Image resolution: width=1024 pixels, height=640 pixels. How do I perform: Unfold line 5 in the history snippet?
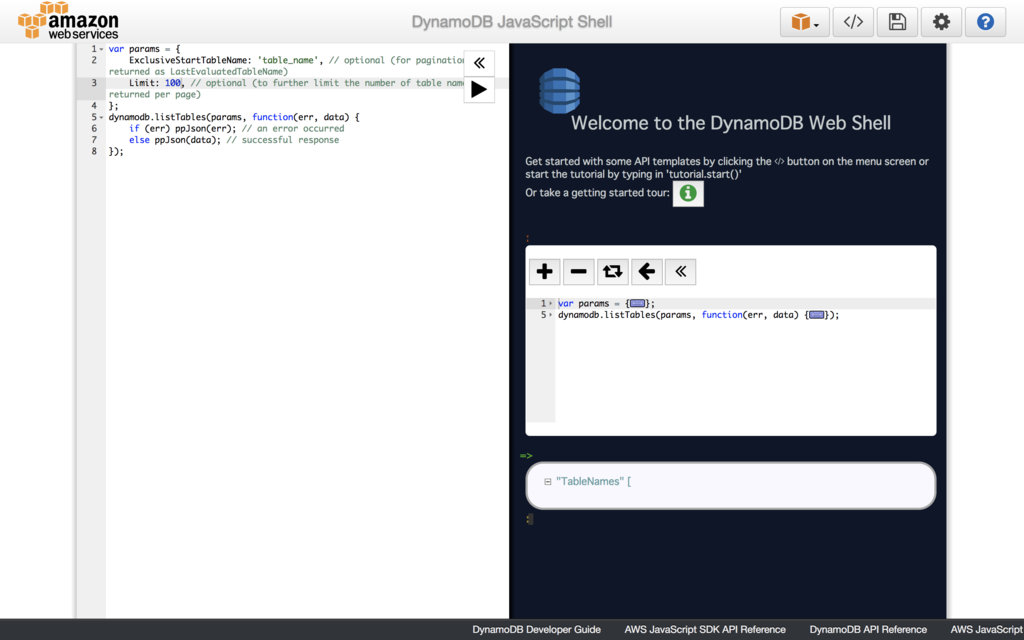[551, 315]
